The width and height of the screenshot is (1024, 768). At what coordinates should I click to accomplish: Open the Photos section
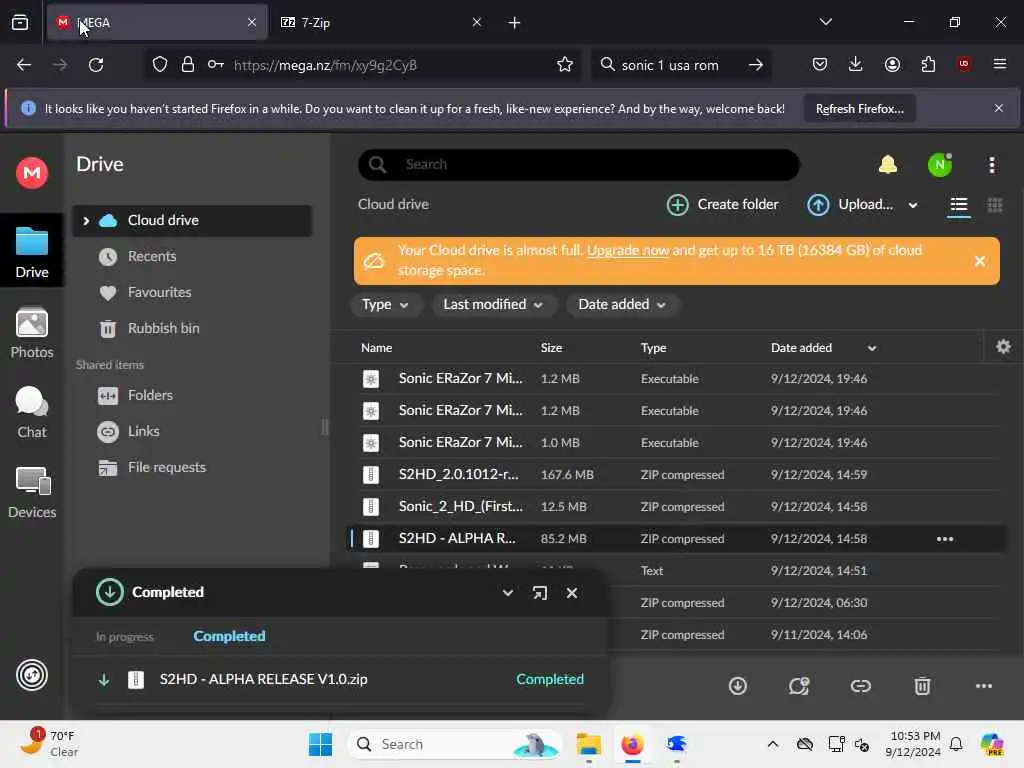(x=31, y=333)
